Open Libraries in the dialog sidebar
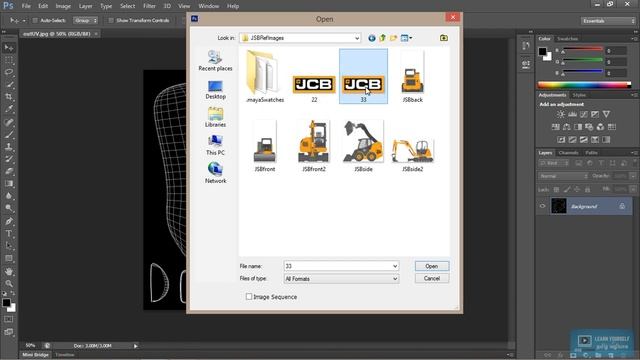This screenshot has height=360, width=640. (x=215, y=117)
